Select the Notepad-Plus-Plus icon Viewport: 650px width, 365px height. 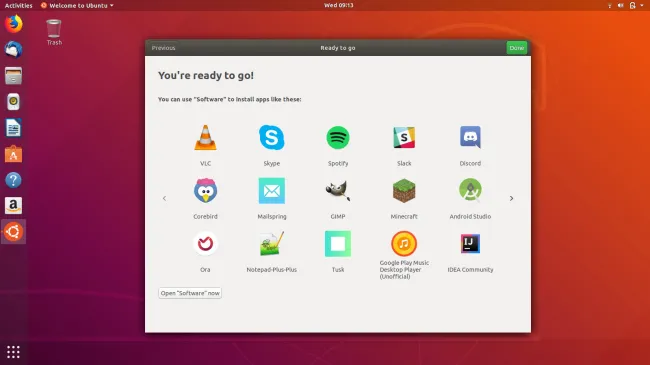pos(272,243)
